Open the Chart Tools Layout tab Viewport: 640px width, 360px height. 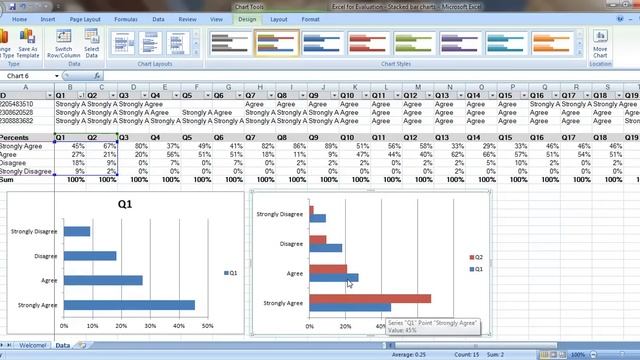(x=279, y=19)
